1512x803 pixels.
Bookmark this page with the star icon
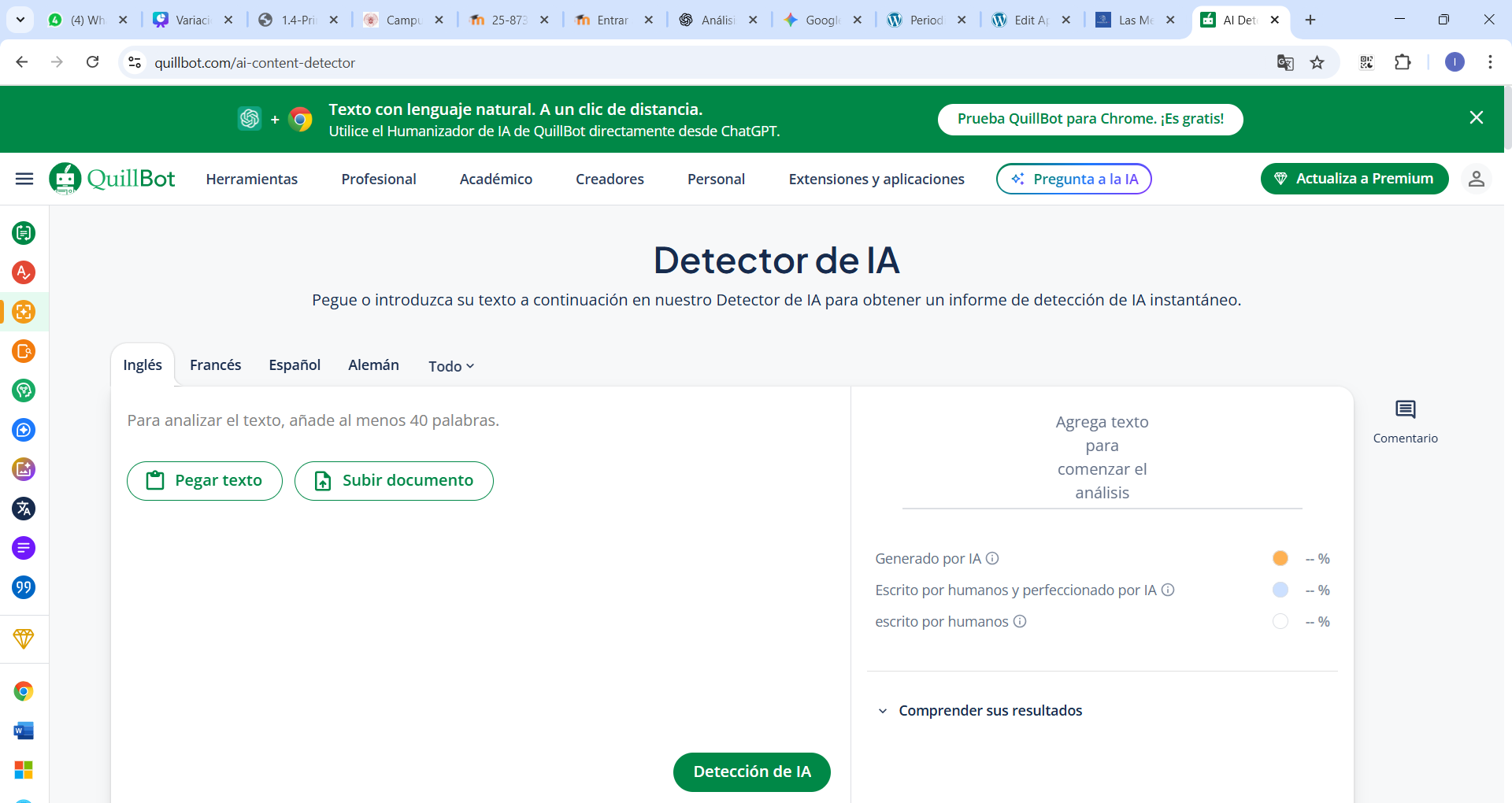(x=1317, y=63)
